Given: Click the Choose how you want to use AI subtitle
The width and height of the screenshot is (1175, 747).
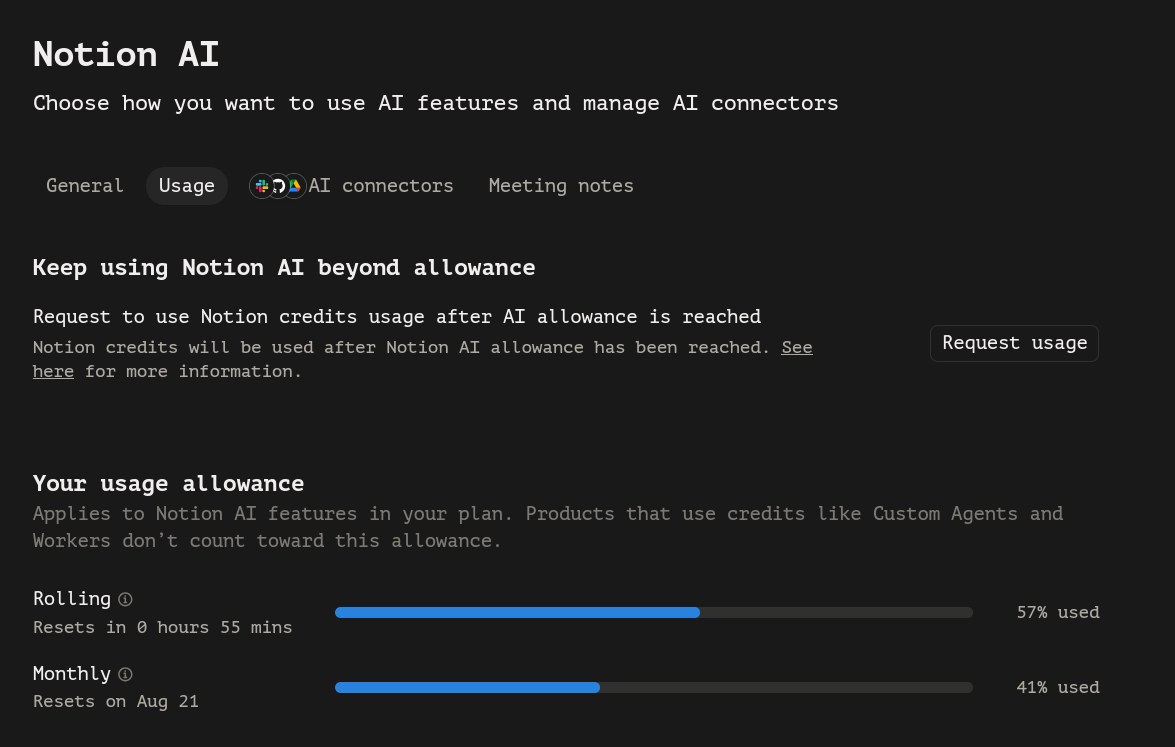Looking at the screenshot, I should [x=435, y=103].
